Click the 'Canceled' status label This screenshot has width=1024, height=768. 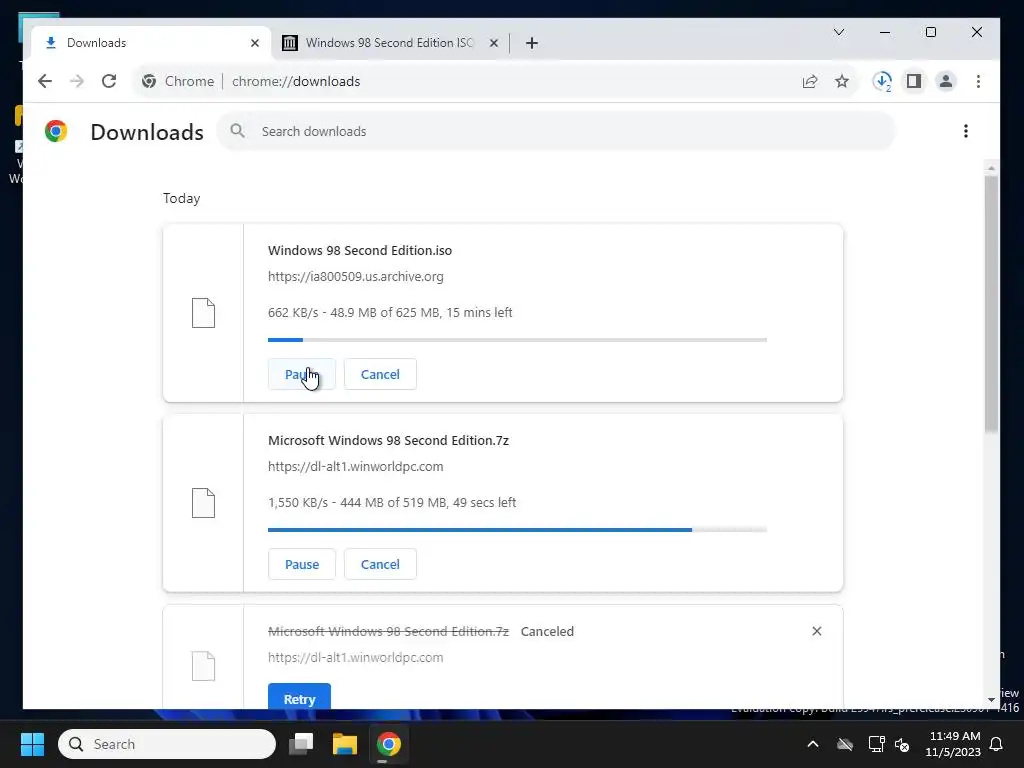pos(547,632)
